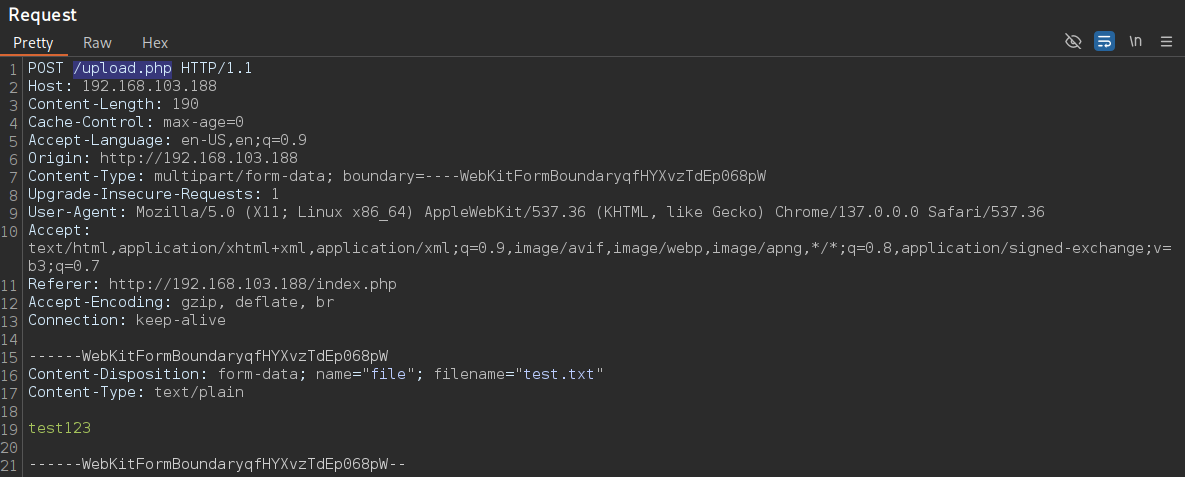Click line number 21 in gutter
The image size is (1185, 477).
9,464
